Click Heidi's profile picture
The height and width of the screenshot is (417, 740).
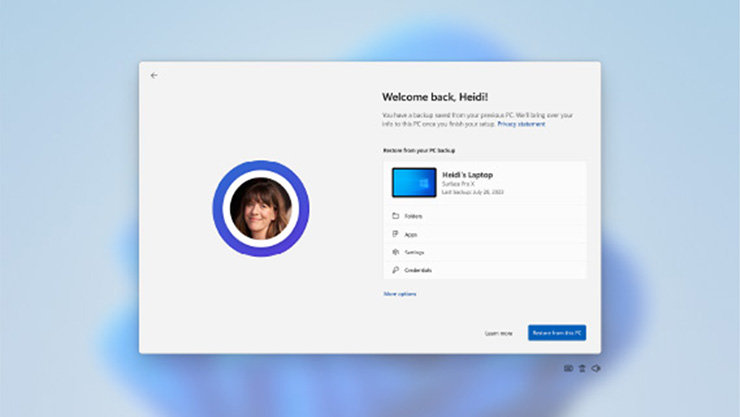click(261, 208)
